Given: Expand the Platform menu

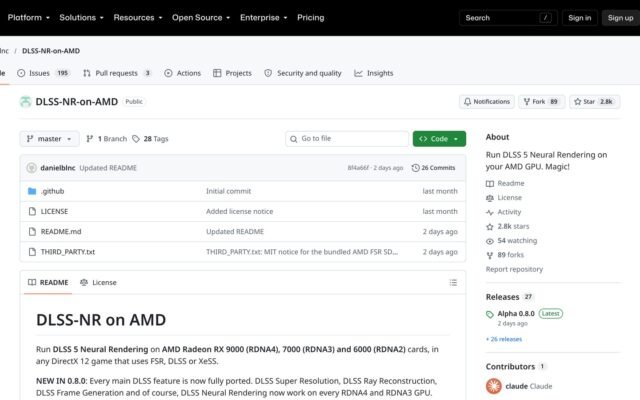Looking at the screenshot, I should (29, 18).
